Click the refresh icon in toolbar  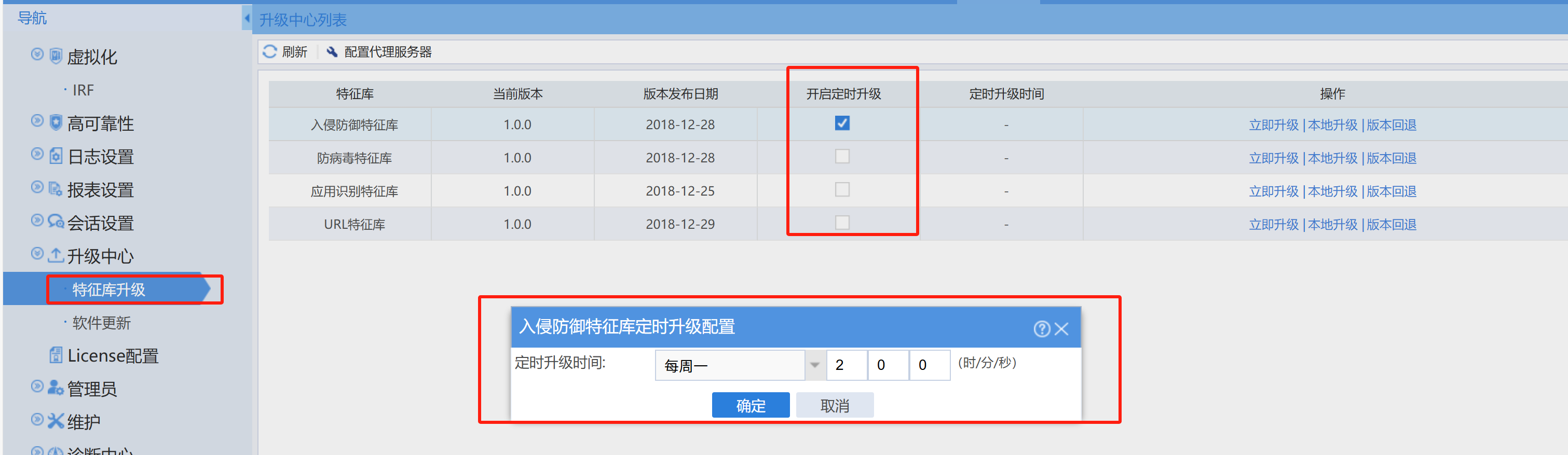[x=270, y=52]
